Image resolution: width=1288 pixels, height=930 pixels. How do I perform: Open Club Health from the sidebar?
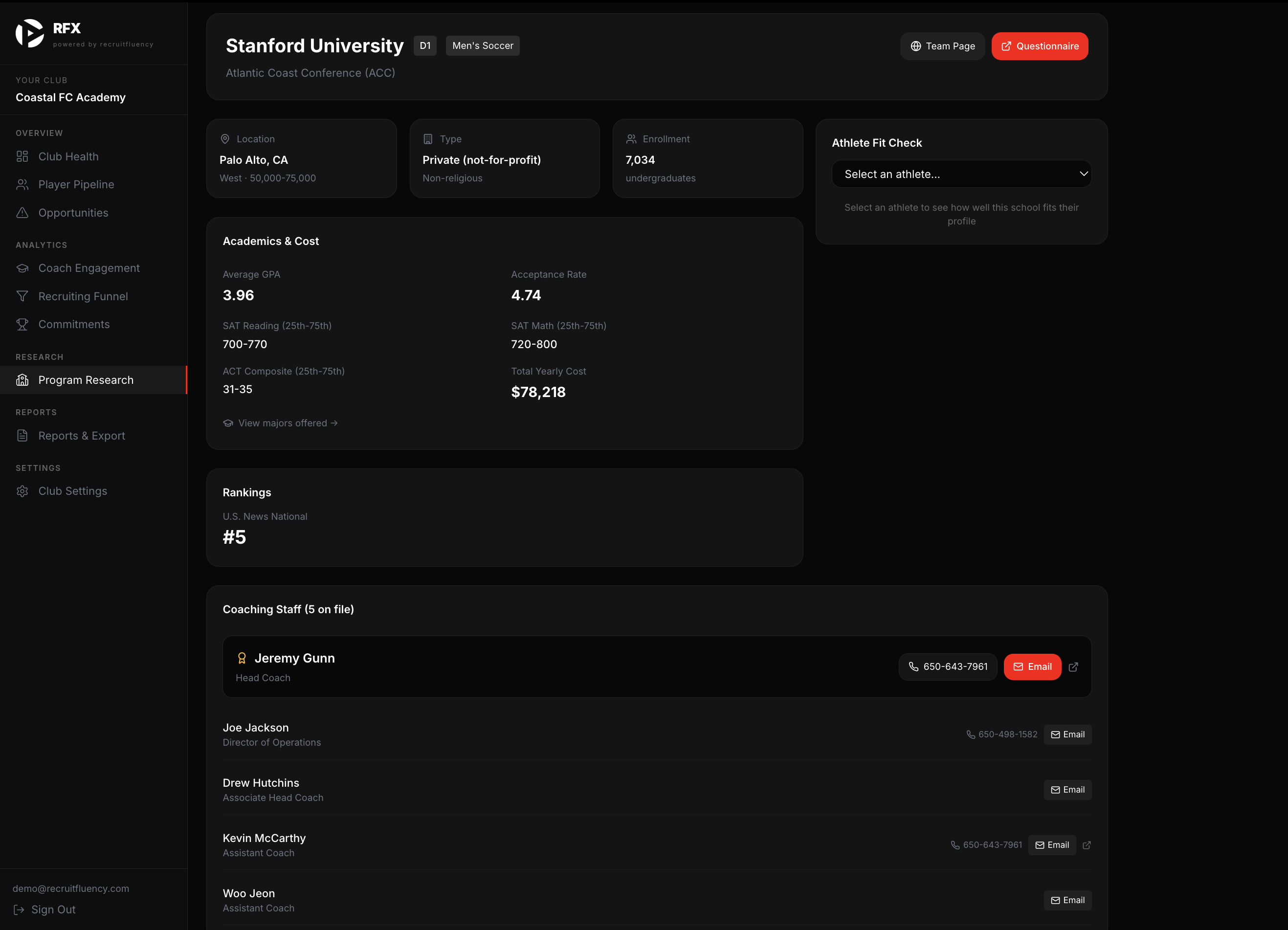[93, 156]
